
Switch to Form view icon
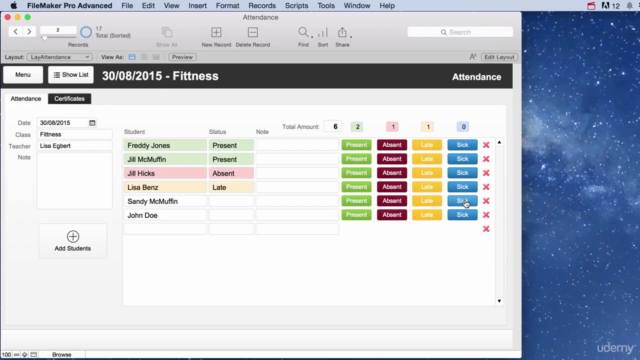click(x=132, y=57)
